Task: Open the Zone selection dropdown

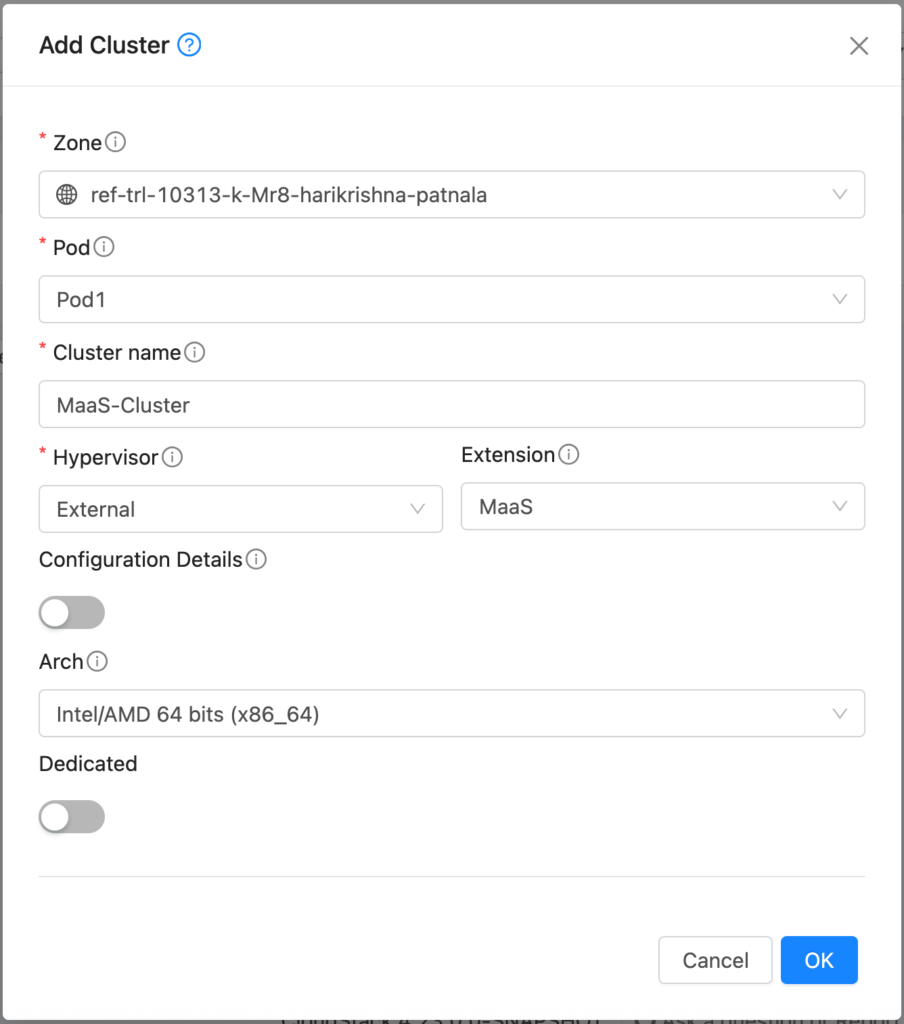Action: pyautogui.click(x=450, y=195)
